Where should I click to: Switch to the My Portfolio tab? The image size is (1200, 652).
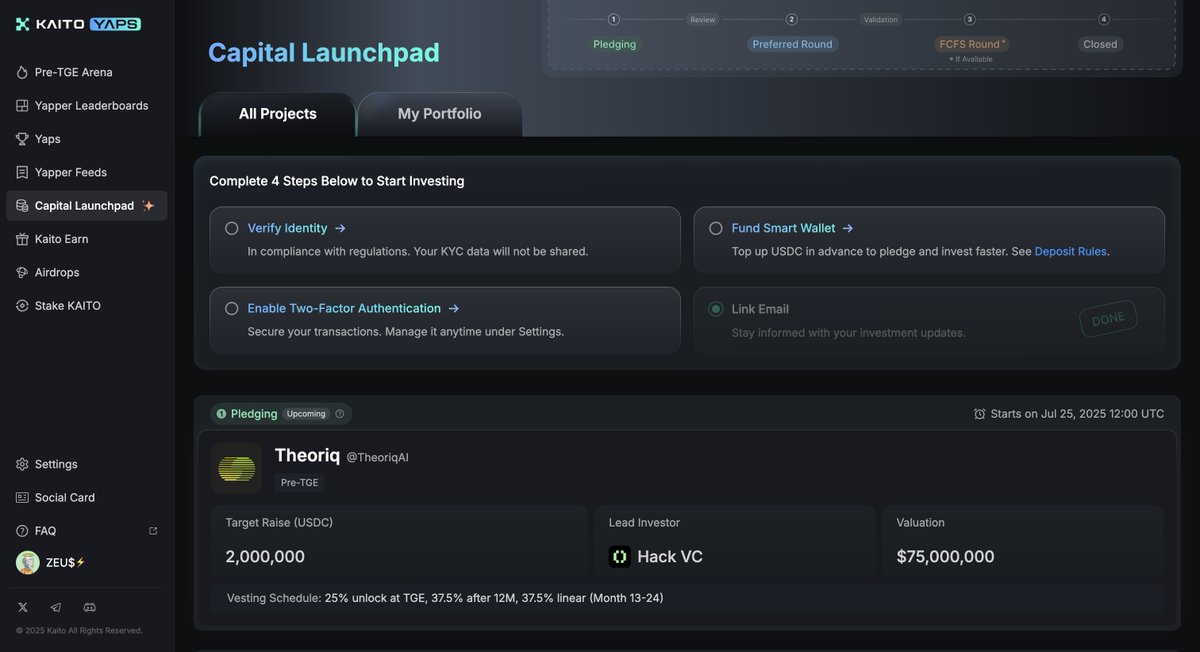(x=440, y=114)
